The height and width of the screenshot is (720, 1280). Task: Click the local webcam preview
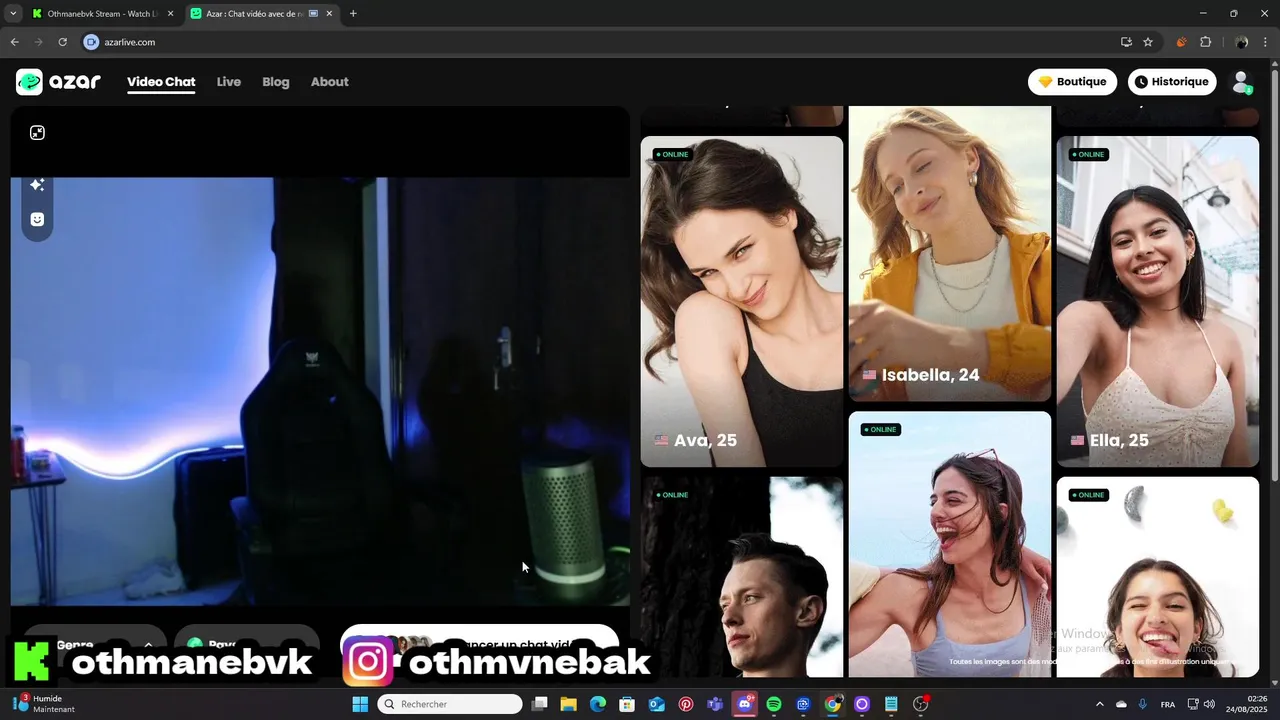click(320, 391)
